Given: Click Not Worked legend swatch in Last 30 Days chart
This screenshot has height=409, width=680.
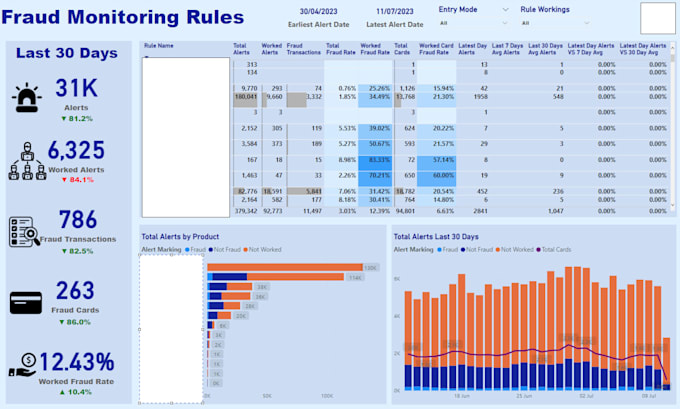Looking at the screenshot, I should pyautogui.click(x=498, y=249).
